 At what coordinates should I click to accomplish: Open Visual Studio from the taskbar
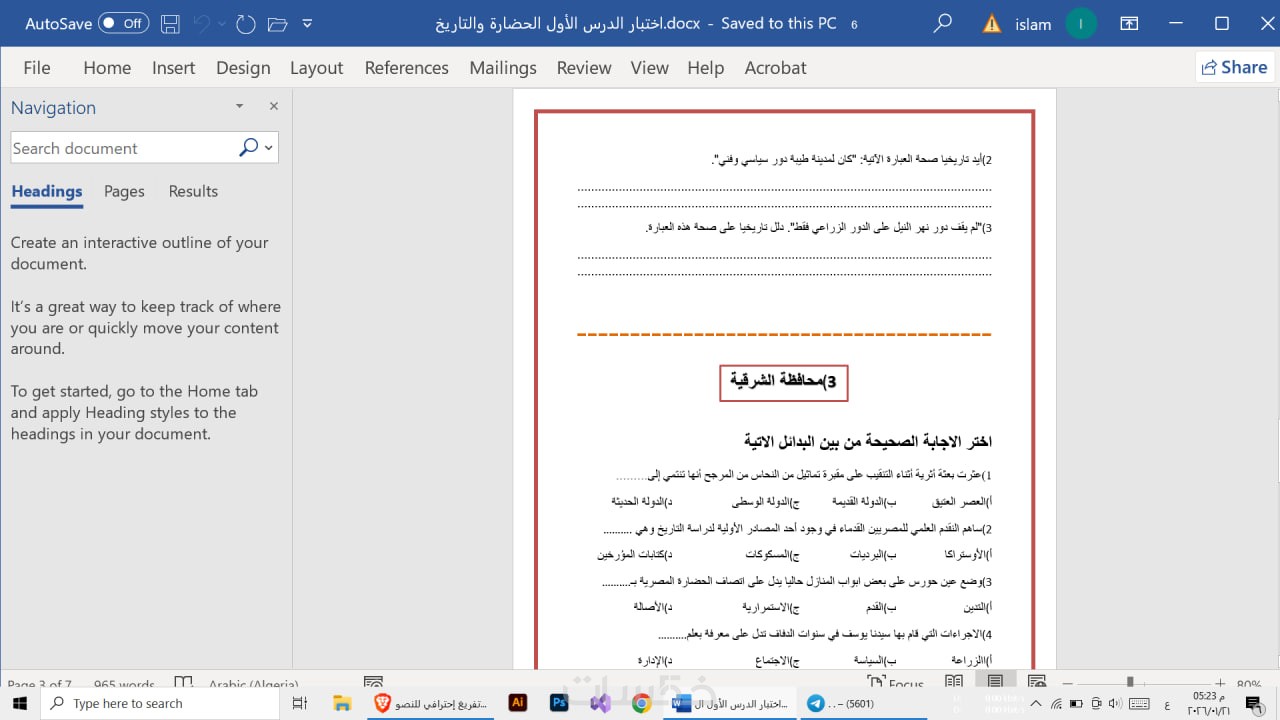[601, 703]
